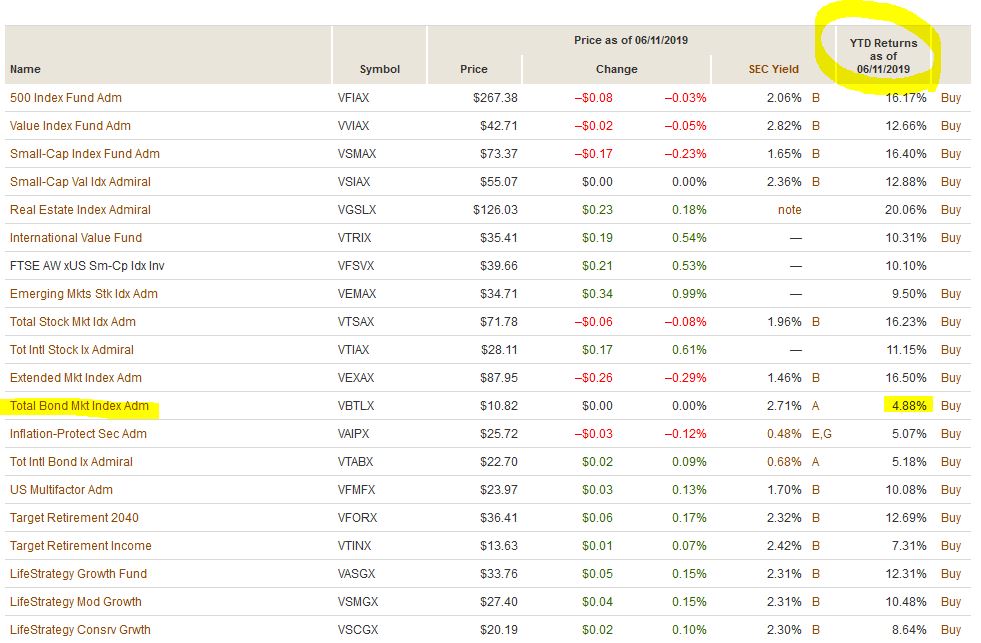This screenshot has height=643, width=981.
Task: Open US Multifactor Adm fund link
Action: tap(61, 490)
